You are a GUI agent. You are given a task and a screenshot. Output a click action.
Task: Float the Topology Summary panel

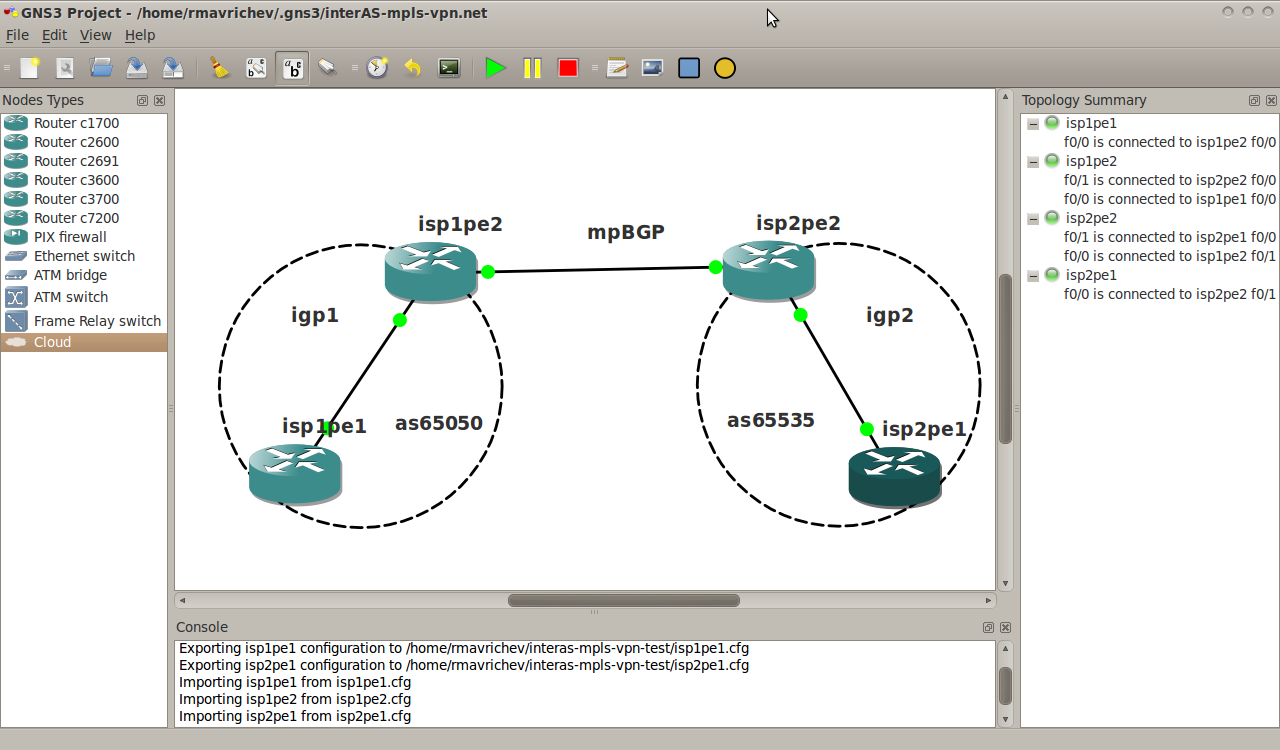pos(1254,101)
